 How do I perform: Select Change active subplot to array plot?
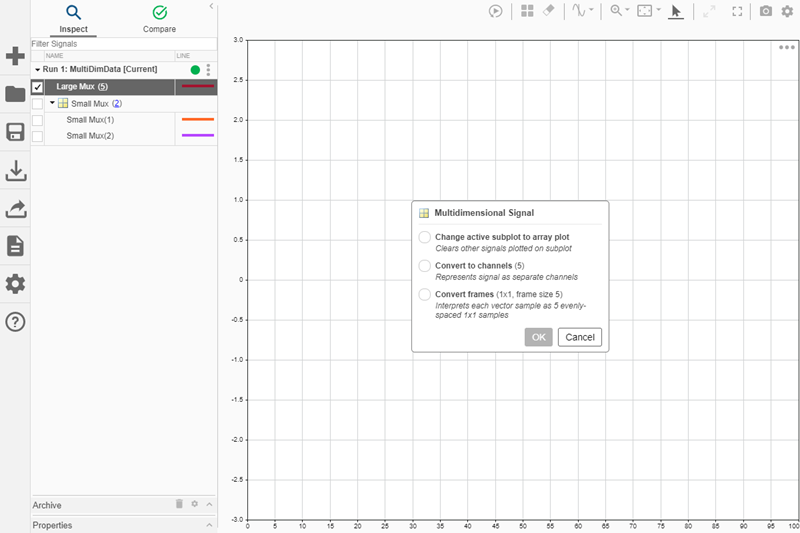(424, 237)
